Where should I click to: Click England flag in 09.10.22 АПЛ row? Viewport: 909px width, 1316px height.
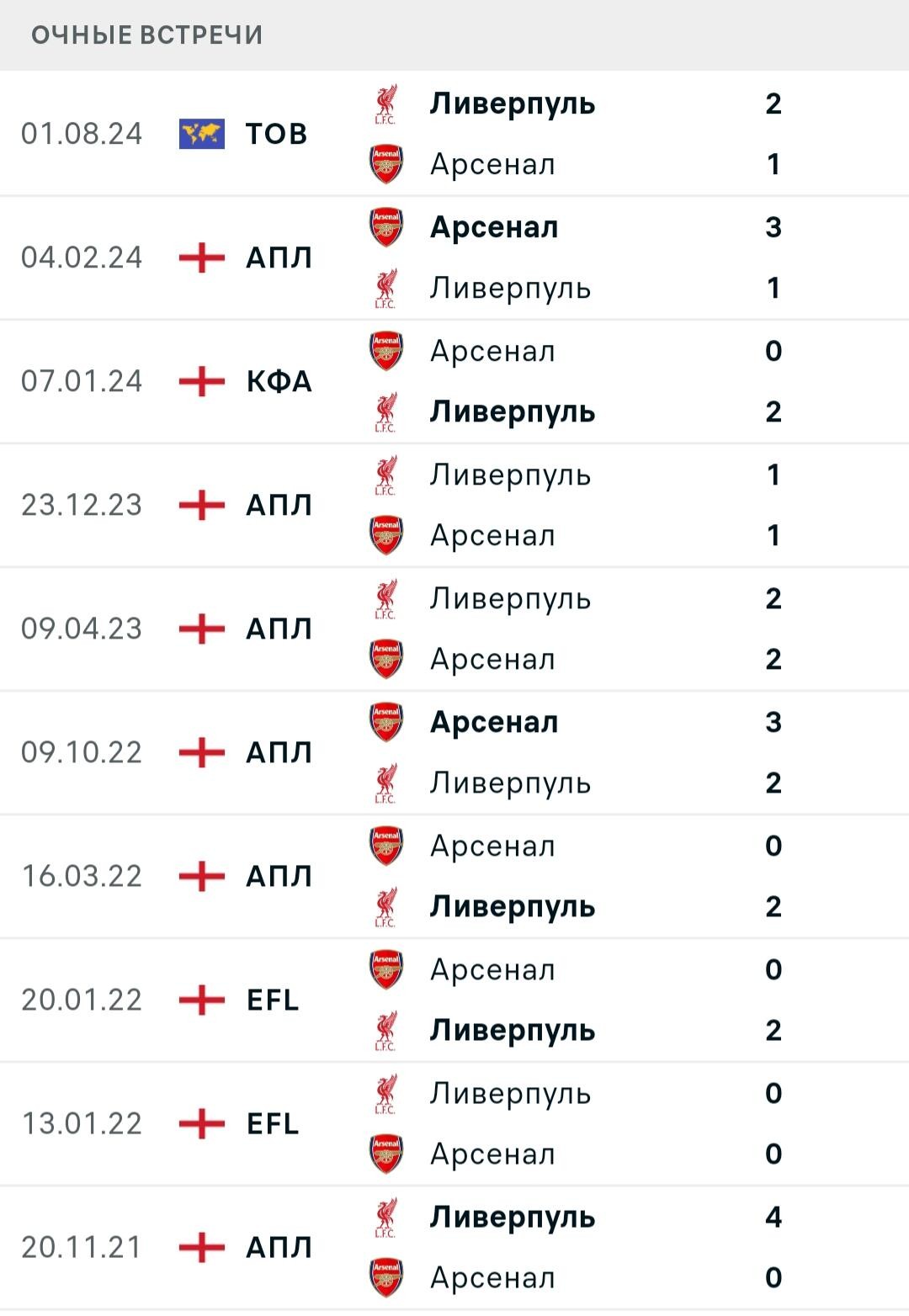tap(202, 752)
